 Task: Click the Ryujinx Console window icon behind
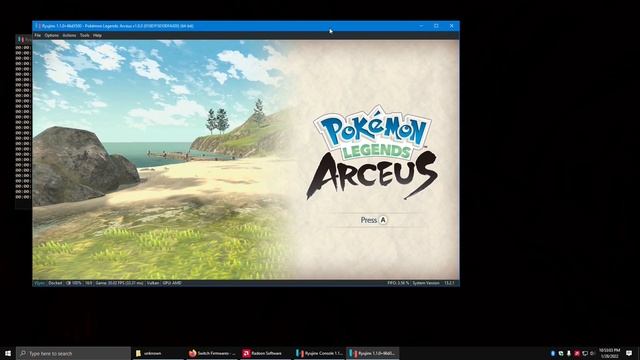coord(21,39)
